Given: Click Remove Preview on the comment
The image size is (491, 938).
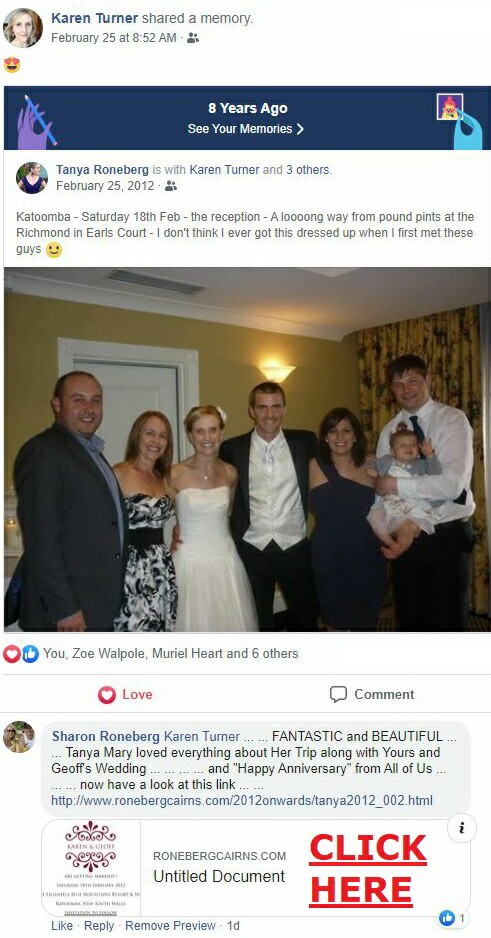Looking at the screenshot, I should coord(170,925).
